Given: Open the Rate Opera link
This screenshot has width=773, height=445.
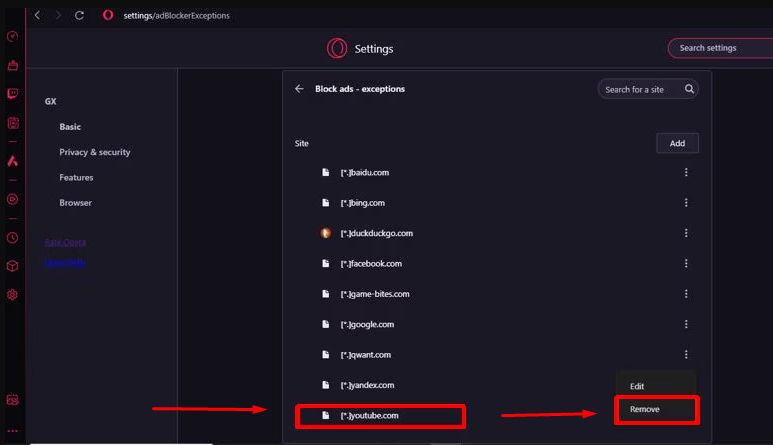Looking at the screenshot, I should [65, 242].
